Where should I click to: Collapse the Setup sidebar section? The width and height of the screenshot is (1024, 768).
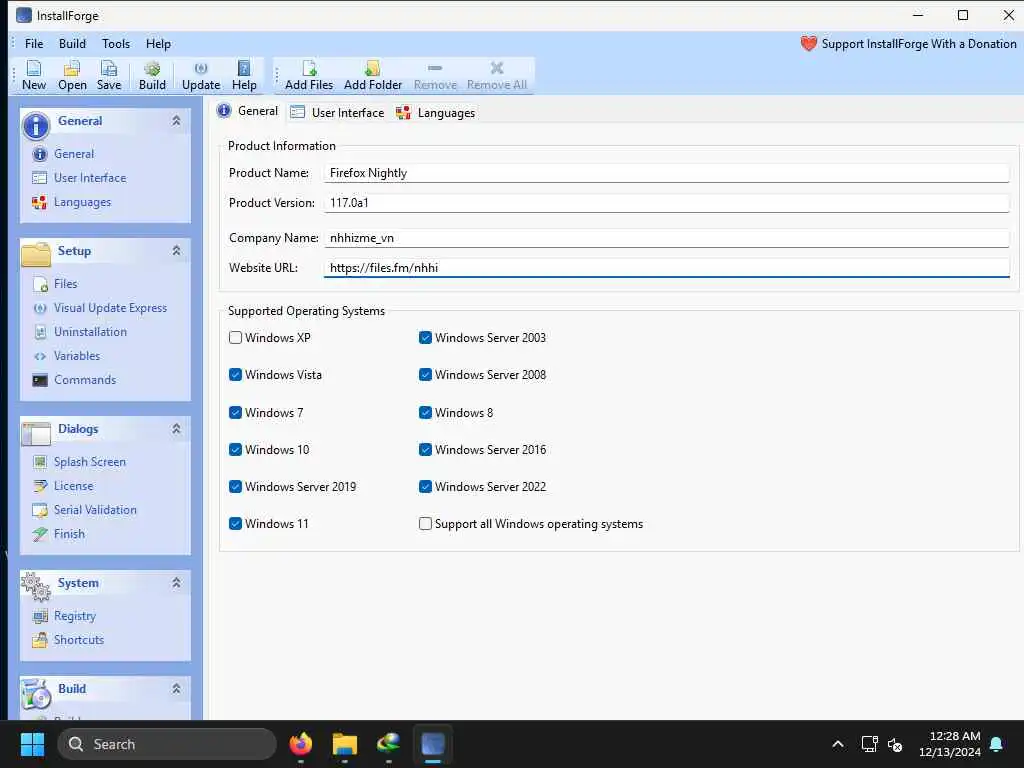tap(176, 251)
